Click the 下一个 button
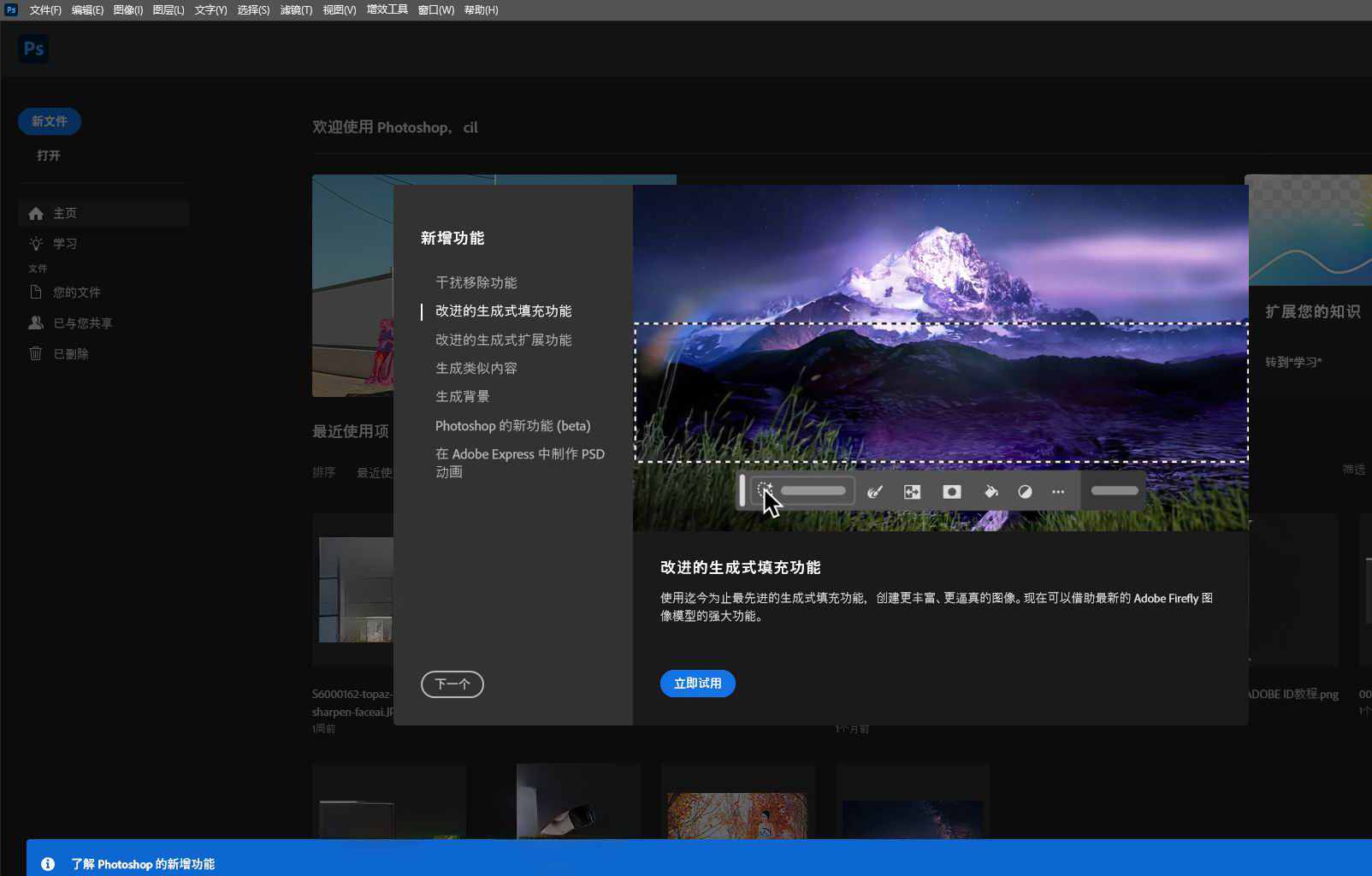 [452, 684]
